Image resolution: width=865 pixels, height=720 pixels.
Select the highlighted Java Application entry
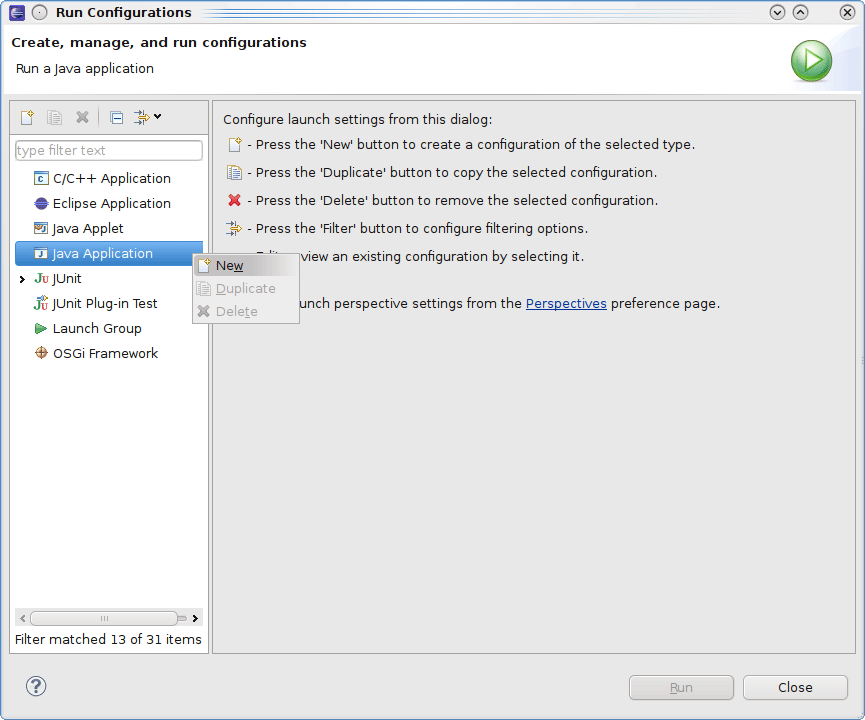(109, 253)
